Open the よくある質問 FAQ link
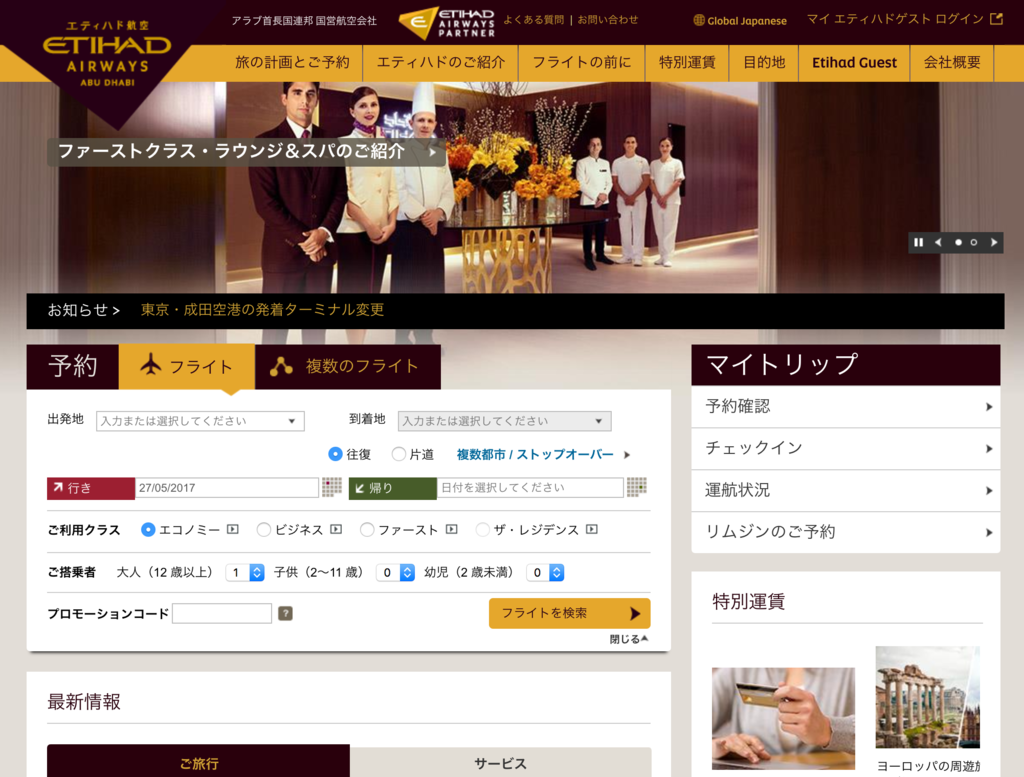1024x777 pixels. 534,20
